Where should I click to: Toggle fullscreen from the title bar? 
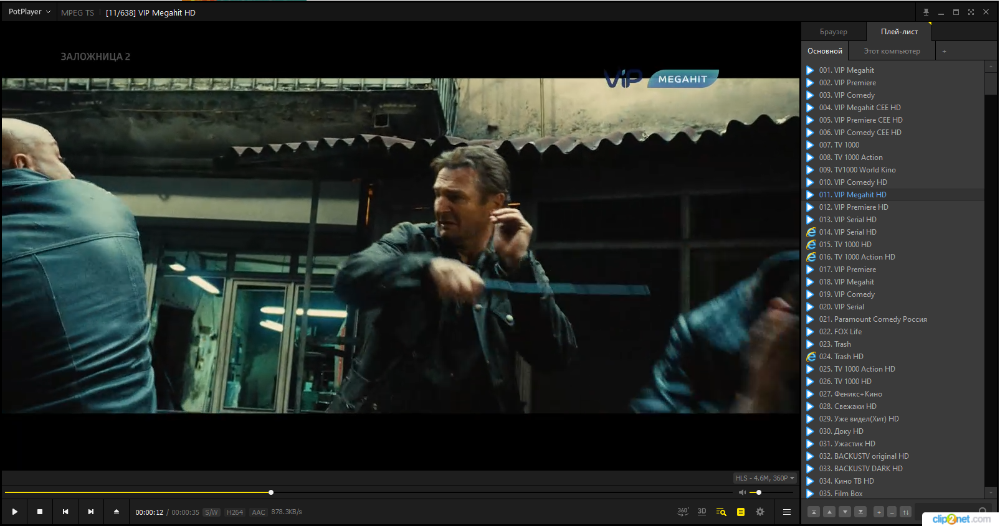971,12
